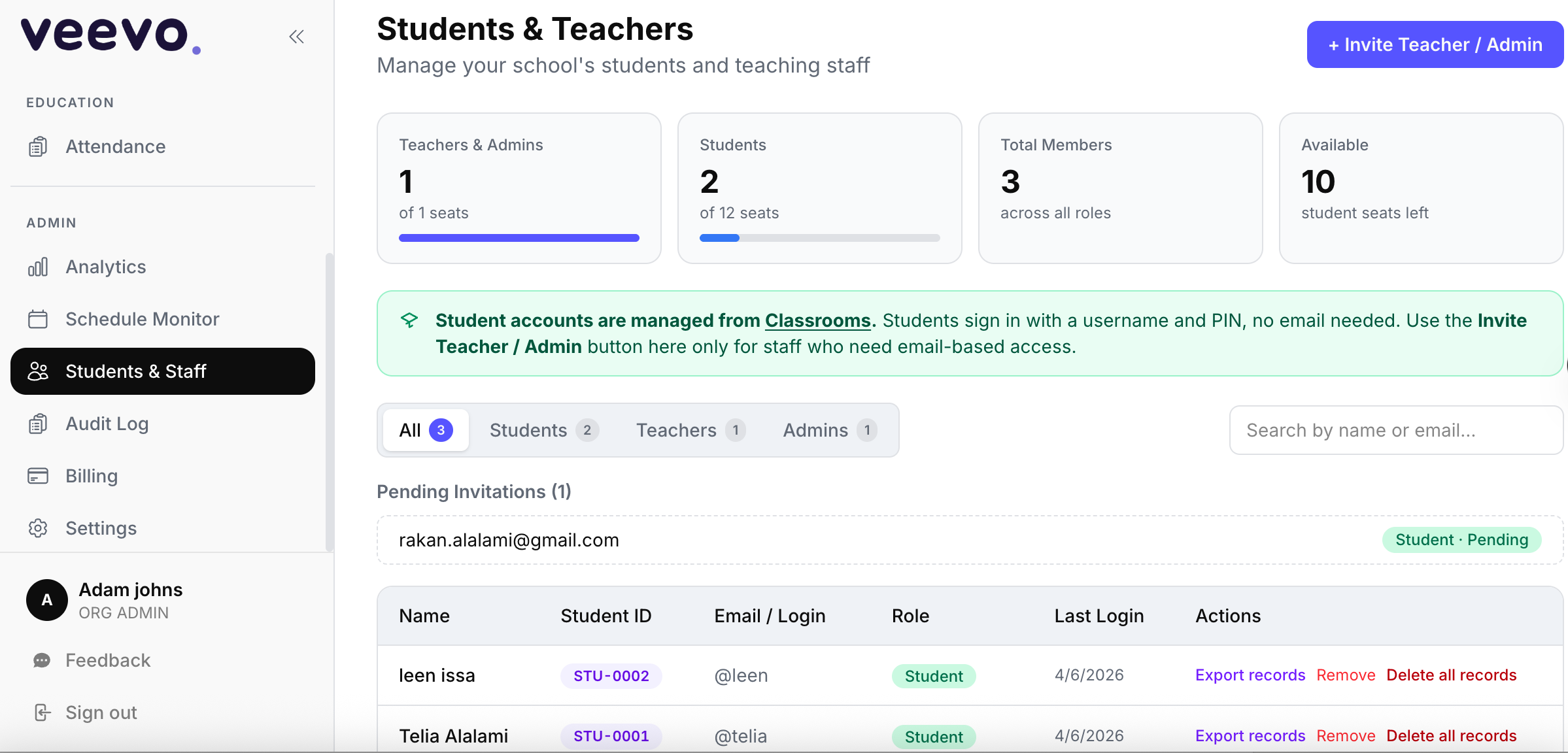
Task: Delete all records for leen issa
Action: [1451, 675]
